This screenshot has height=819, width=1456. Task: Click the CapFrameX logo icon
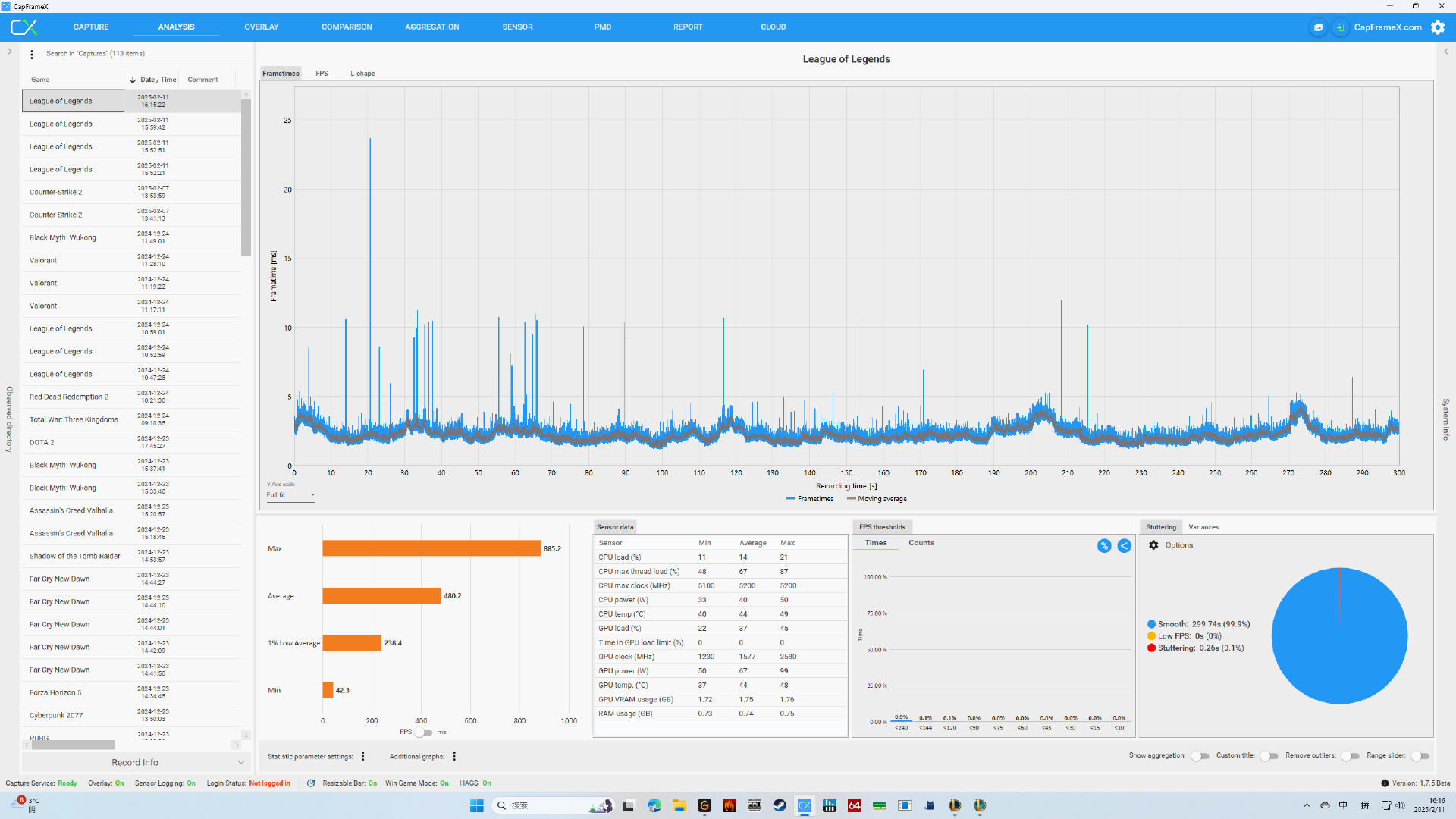tap(24, 27)
